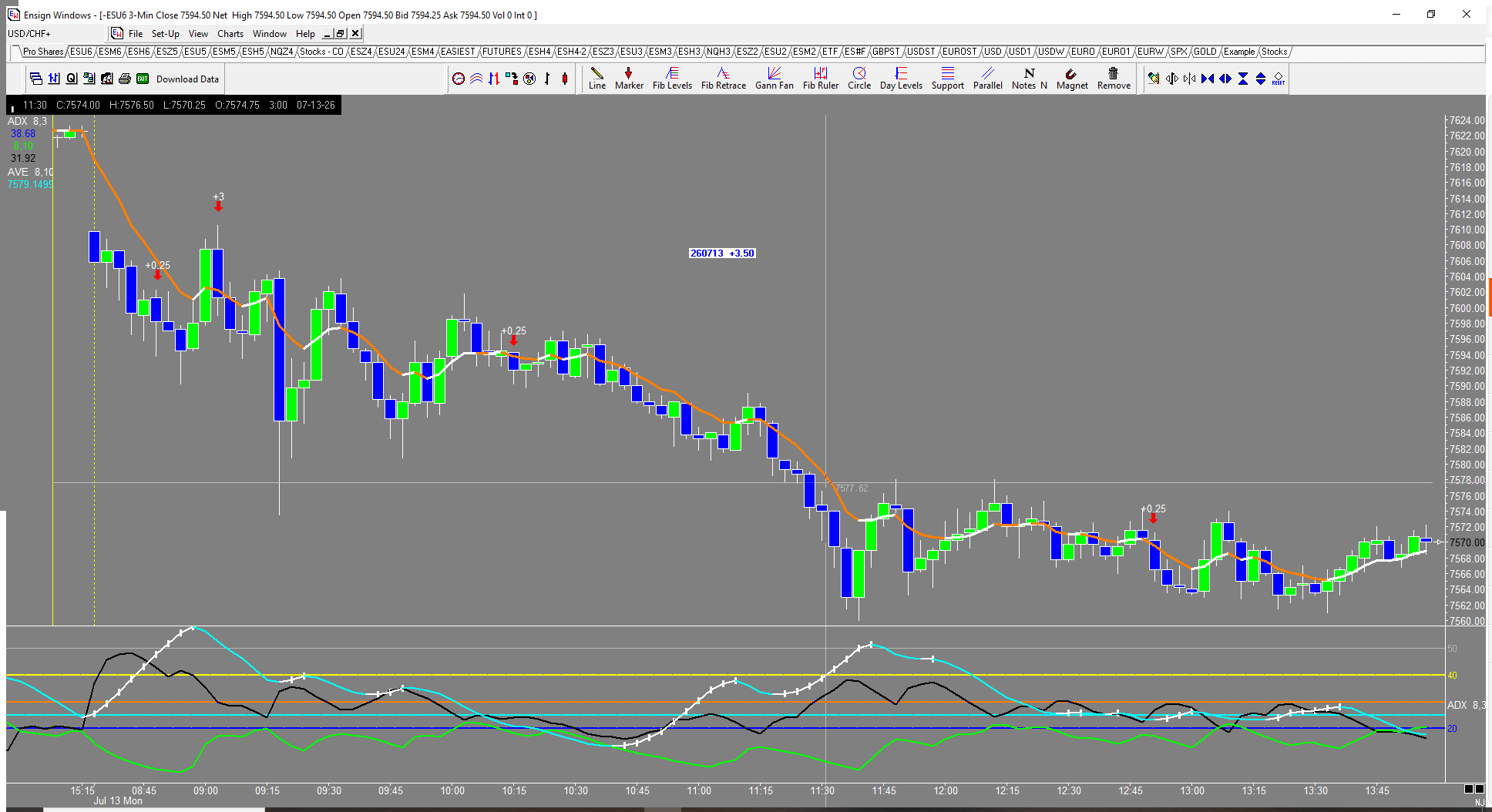Switch to the ESU6 tab
This screenshot has width=1492, height=812.
[81, 52]
